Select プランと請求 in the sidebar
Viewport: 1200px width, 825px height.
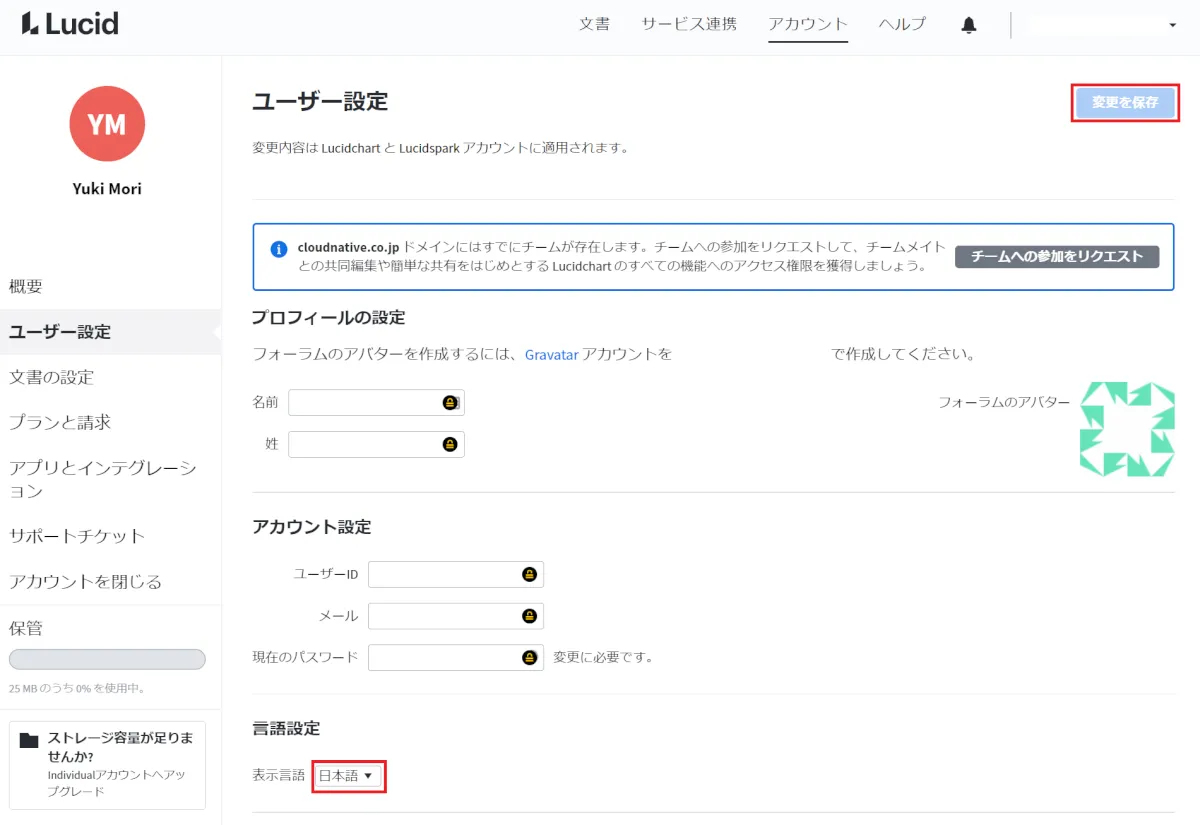(60, 422)
